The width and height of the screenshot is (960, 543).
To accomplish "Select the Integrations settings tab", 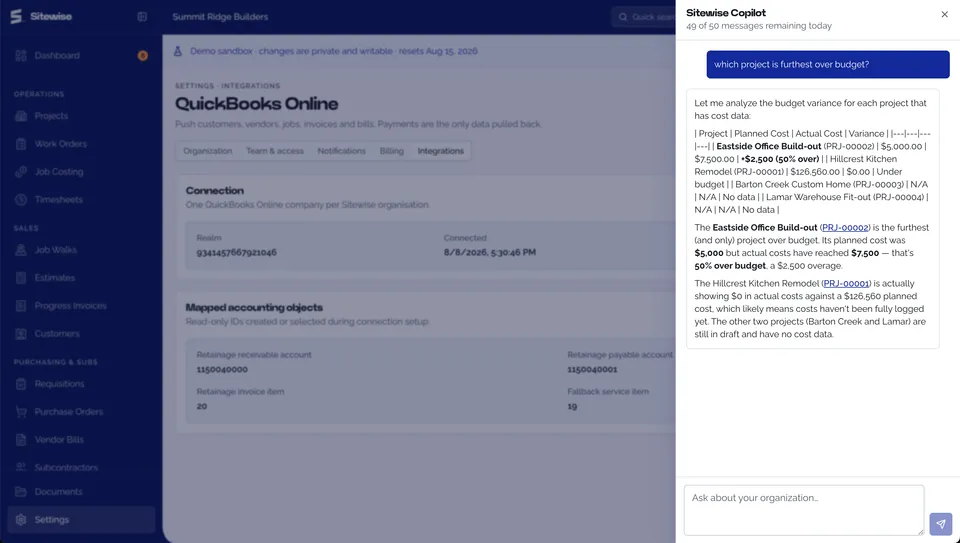I will (440, 151).
